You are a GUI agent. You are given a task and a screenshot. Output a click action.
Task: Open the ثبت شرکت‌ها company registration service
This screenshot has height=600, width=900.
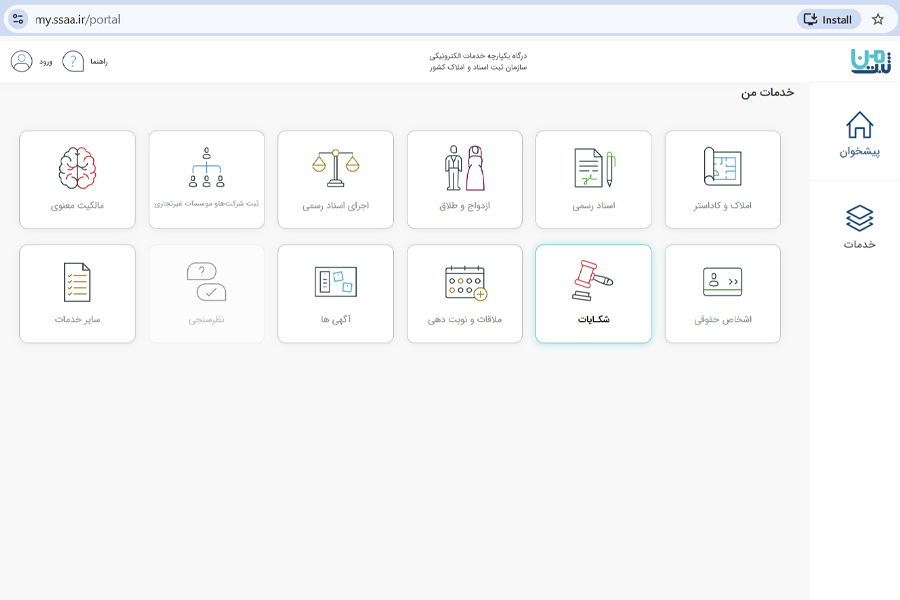(x=206, y=179)
